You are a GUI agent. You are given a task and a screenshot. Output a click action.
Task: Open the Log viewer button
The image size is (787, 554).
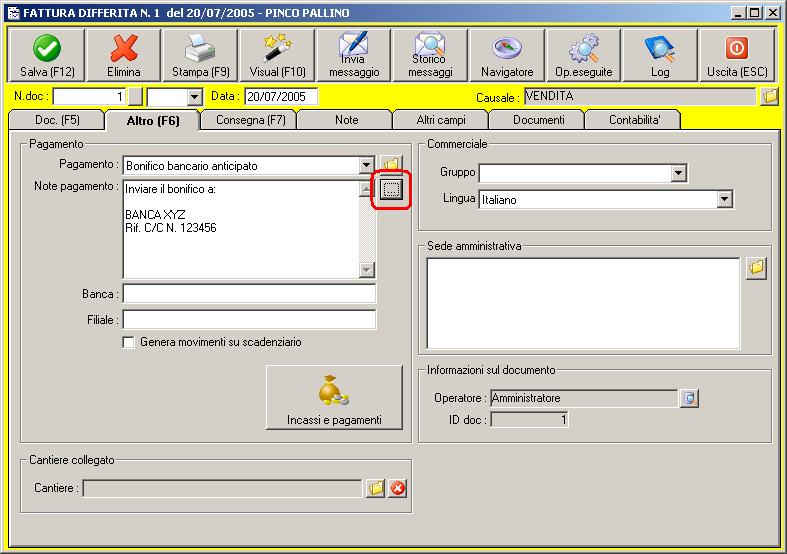click(x=660, y=55)
